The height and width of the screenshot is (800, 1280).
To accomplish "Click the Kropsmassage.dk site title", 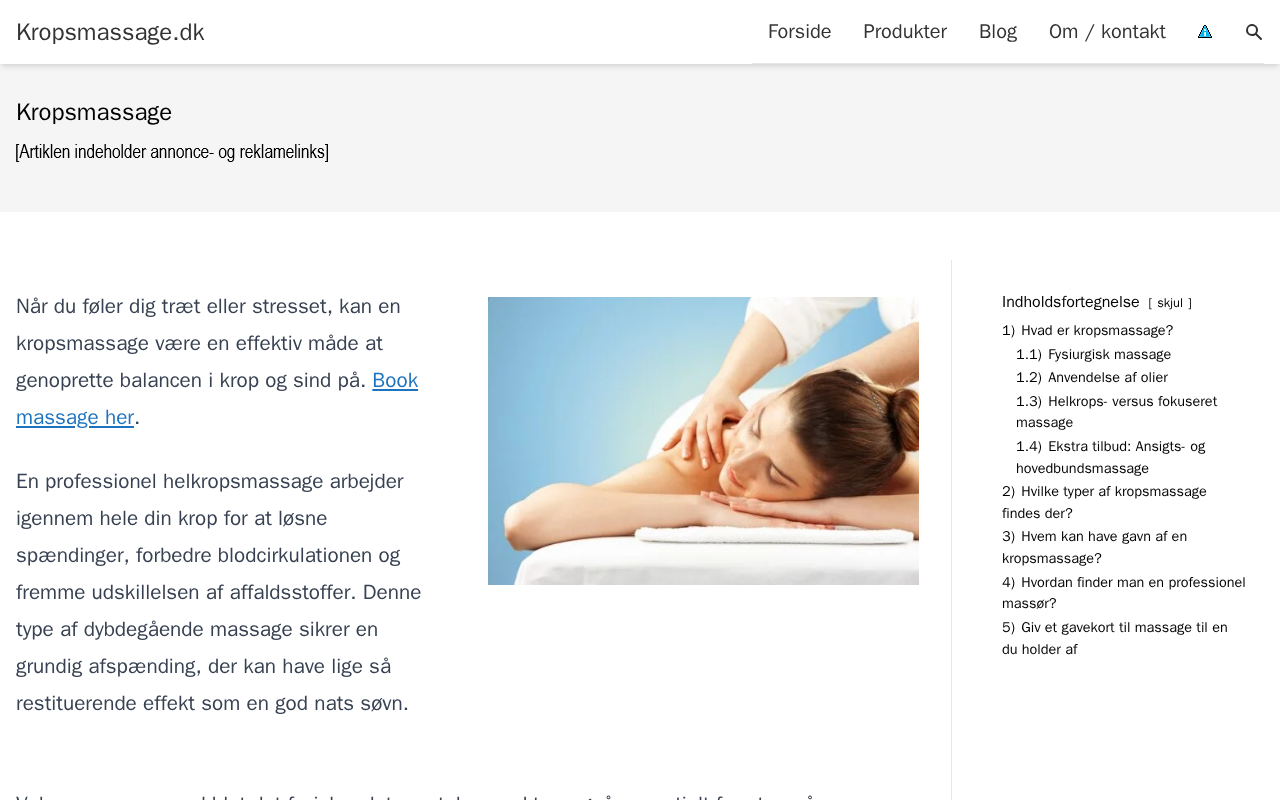I will click(x=110, y=32).
